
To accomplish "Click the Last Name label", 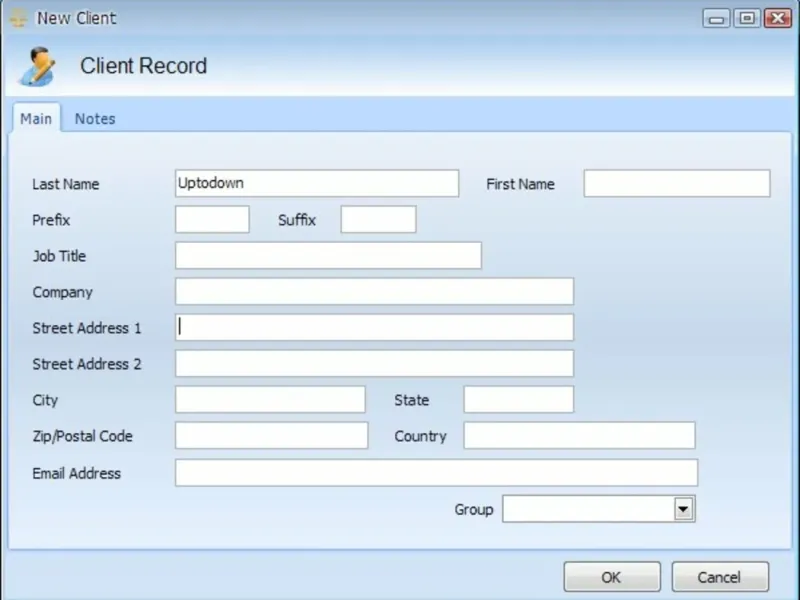I will (x=66, y=184).
